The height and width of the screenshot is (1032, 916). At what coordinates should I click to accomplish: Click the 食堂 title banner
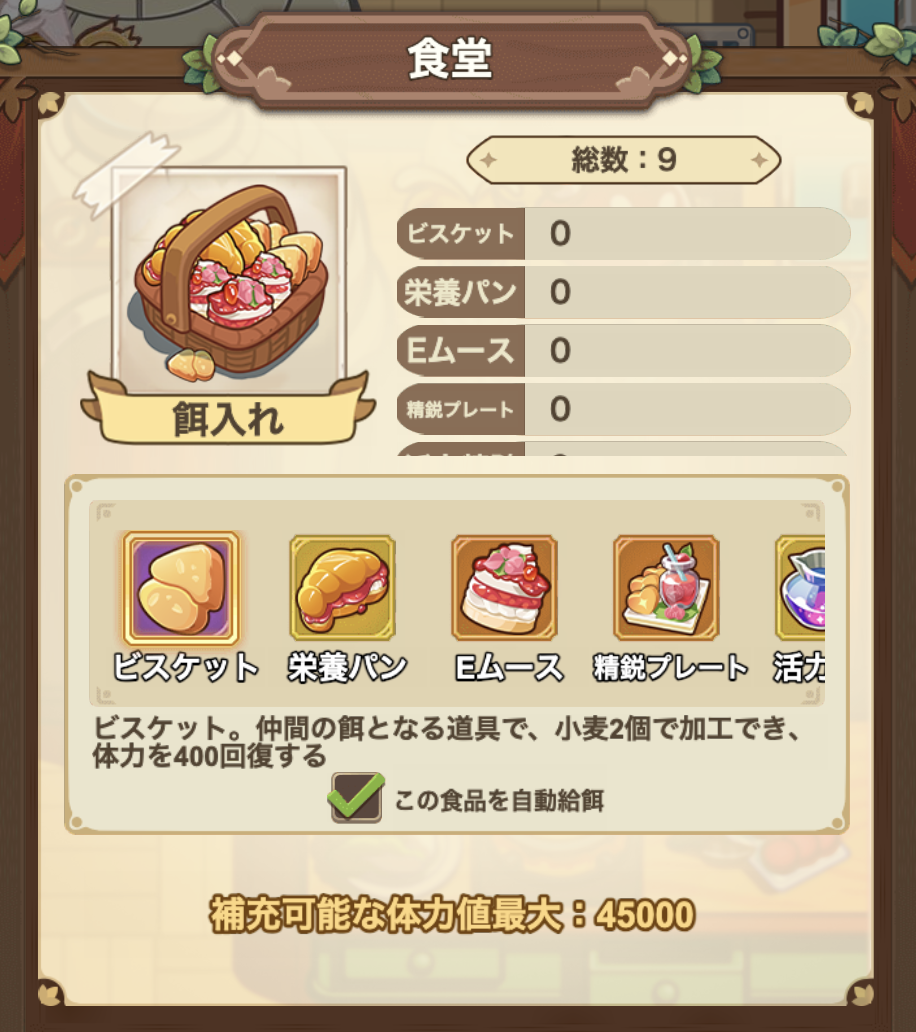(x=450, y=59)
